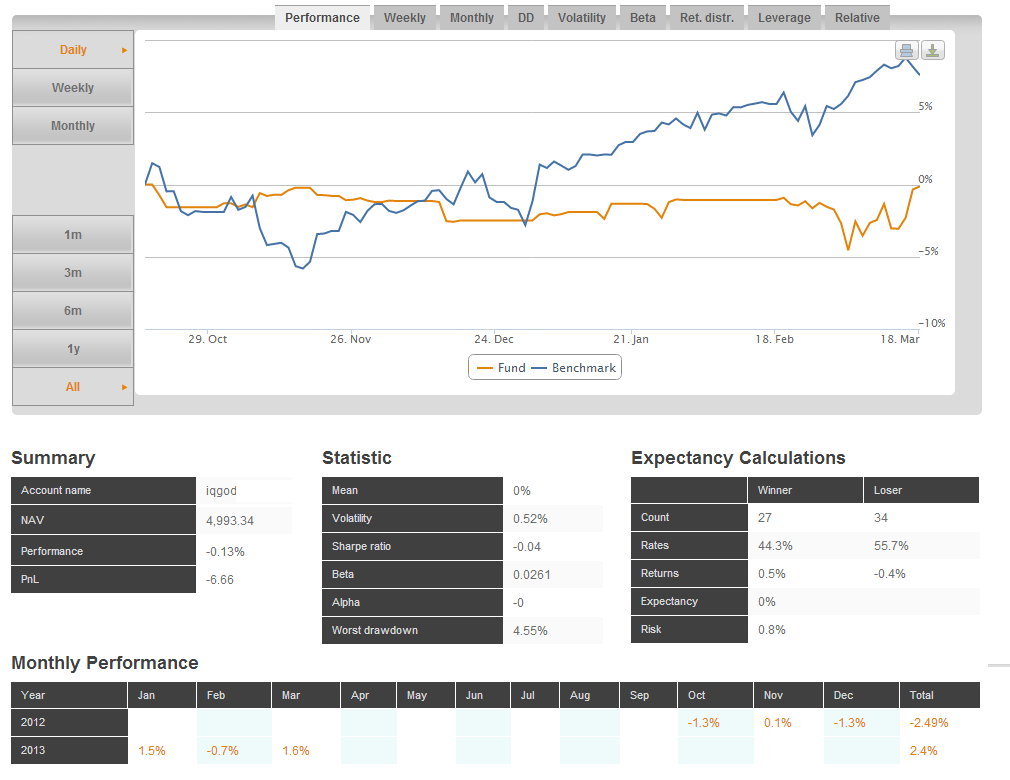Click the Winner column header
This screenshot has width=1010, height=780.
[x=805, y=490]
